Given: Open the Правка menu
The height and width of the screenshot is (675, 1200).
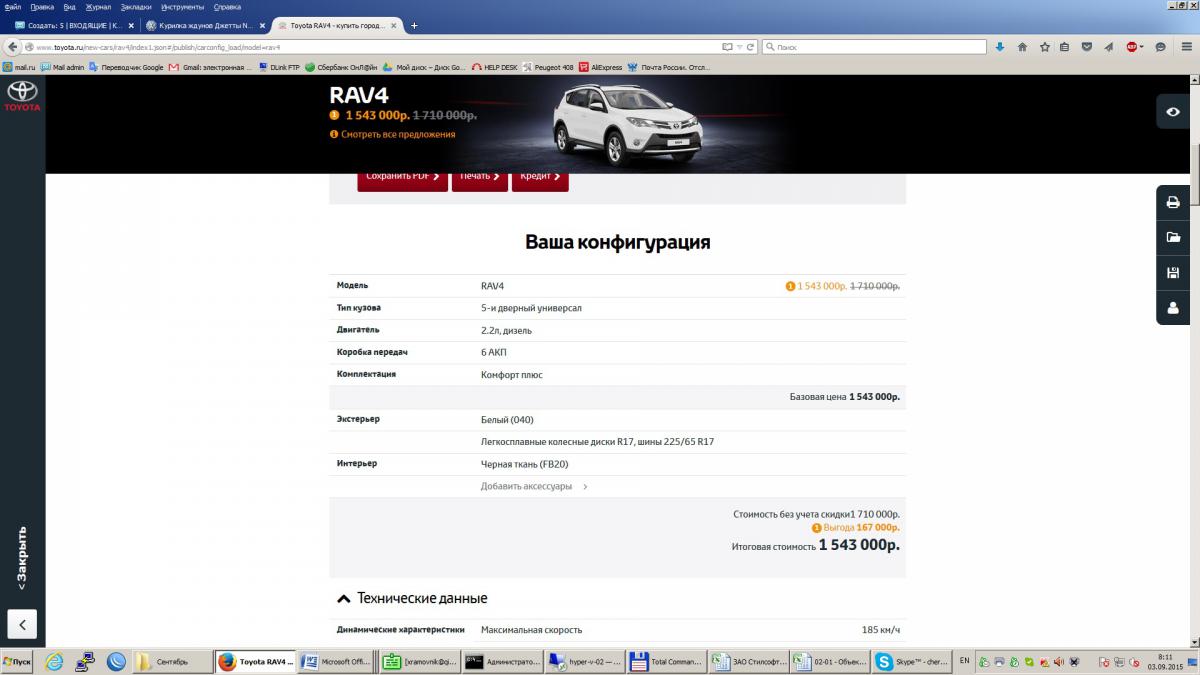Looking at the screenshot, I should (x=42, y=6).
